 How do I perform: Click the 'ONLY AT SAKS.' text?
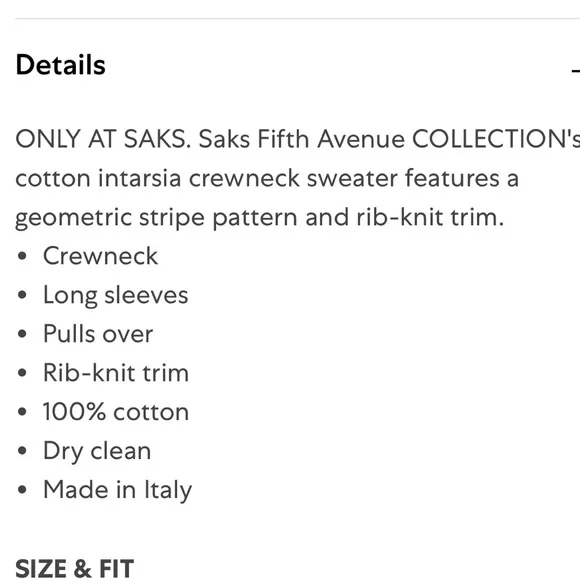[103, 139]
